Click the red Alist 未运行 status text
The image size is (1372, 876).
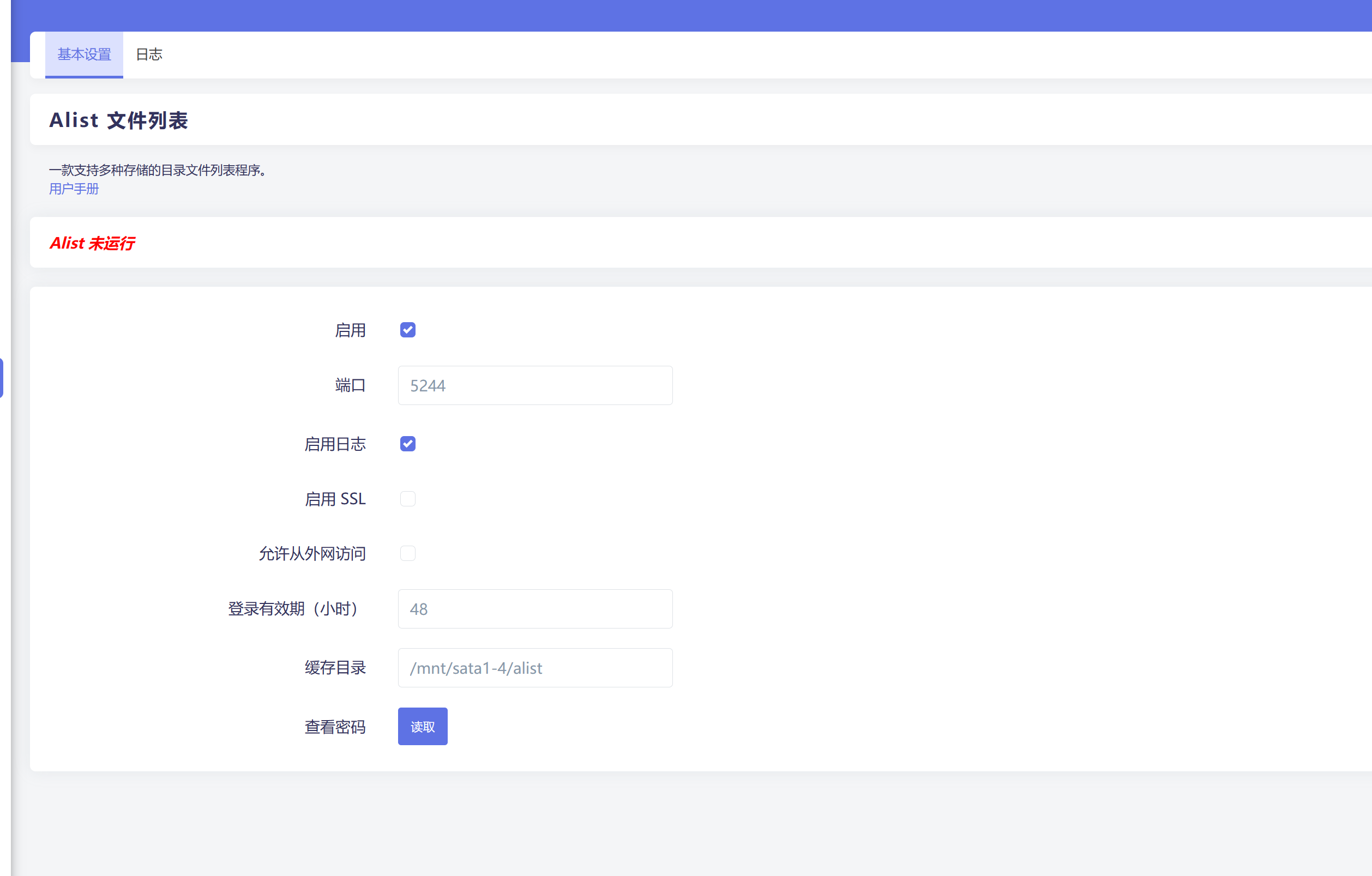(x=92, y=243)
